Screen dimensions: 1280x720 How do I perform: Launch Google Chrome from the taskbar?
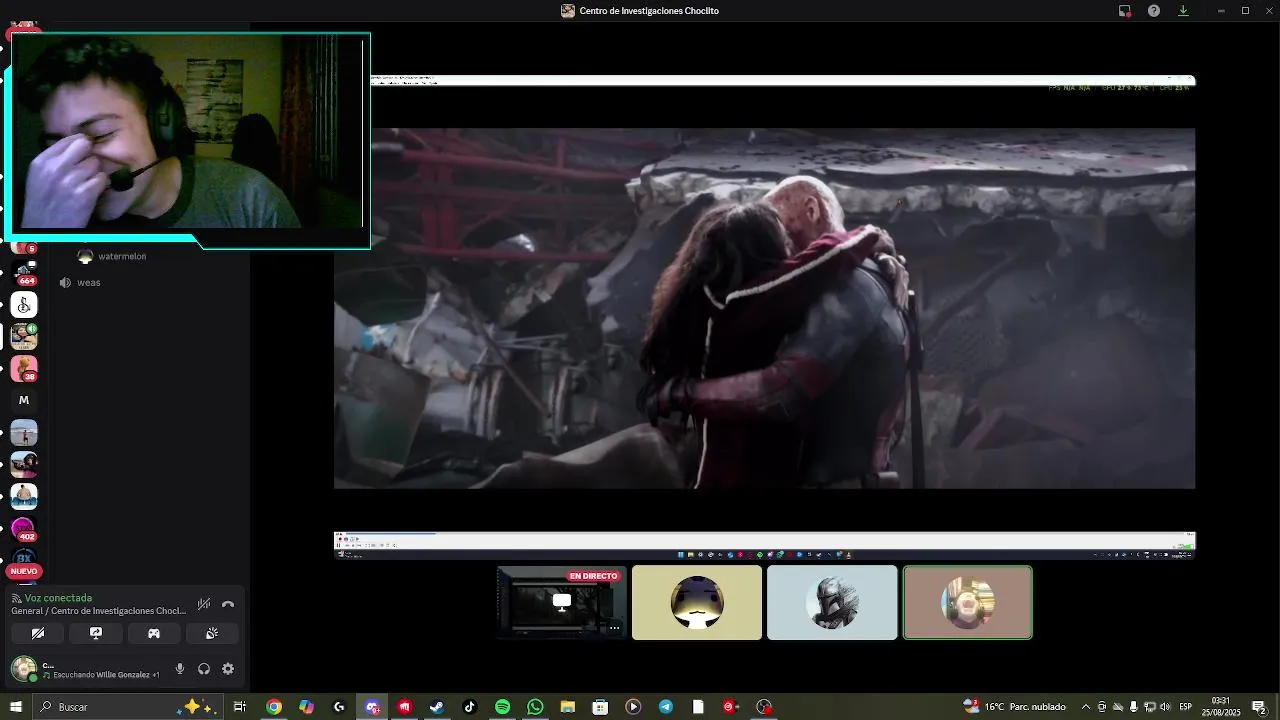[x=273, y=707]
